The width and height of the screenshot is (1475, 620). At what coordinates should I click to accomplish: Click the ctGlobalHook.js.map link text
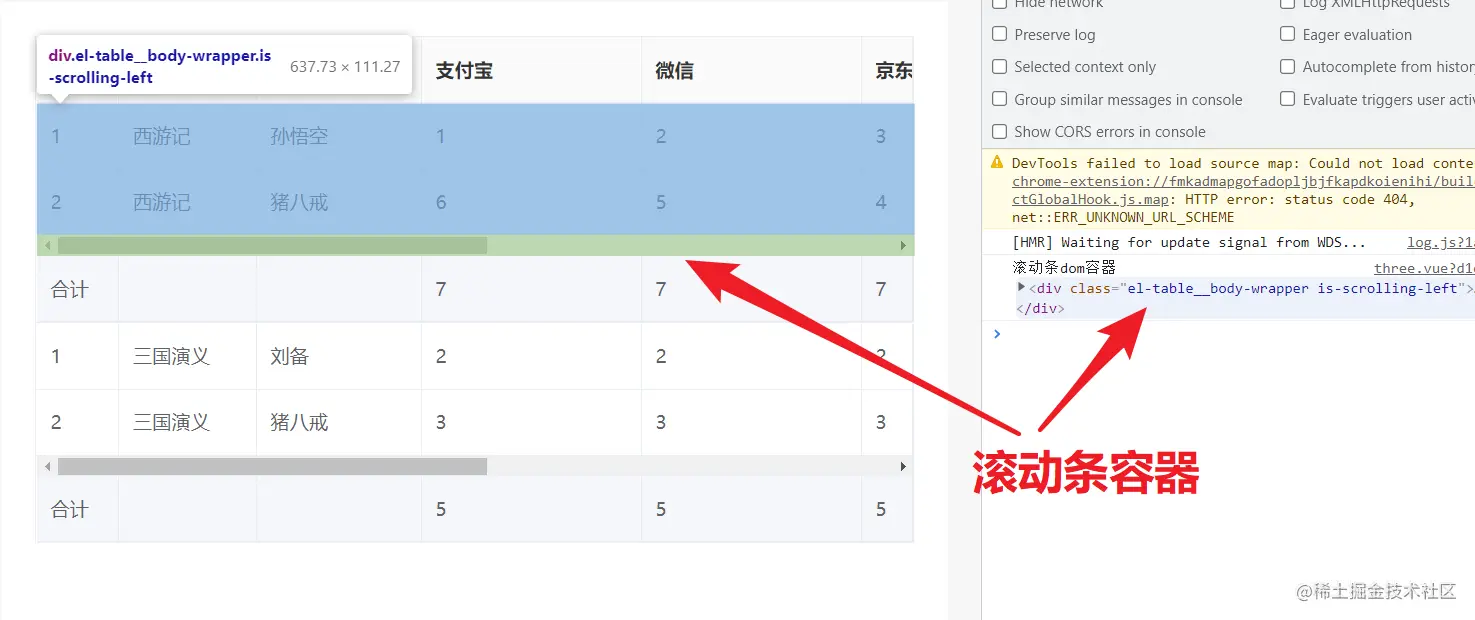click(x=1092, y=199)
